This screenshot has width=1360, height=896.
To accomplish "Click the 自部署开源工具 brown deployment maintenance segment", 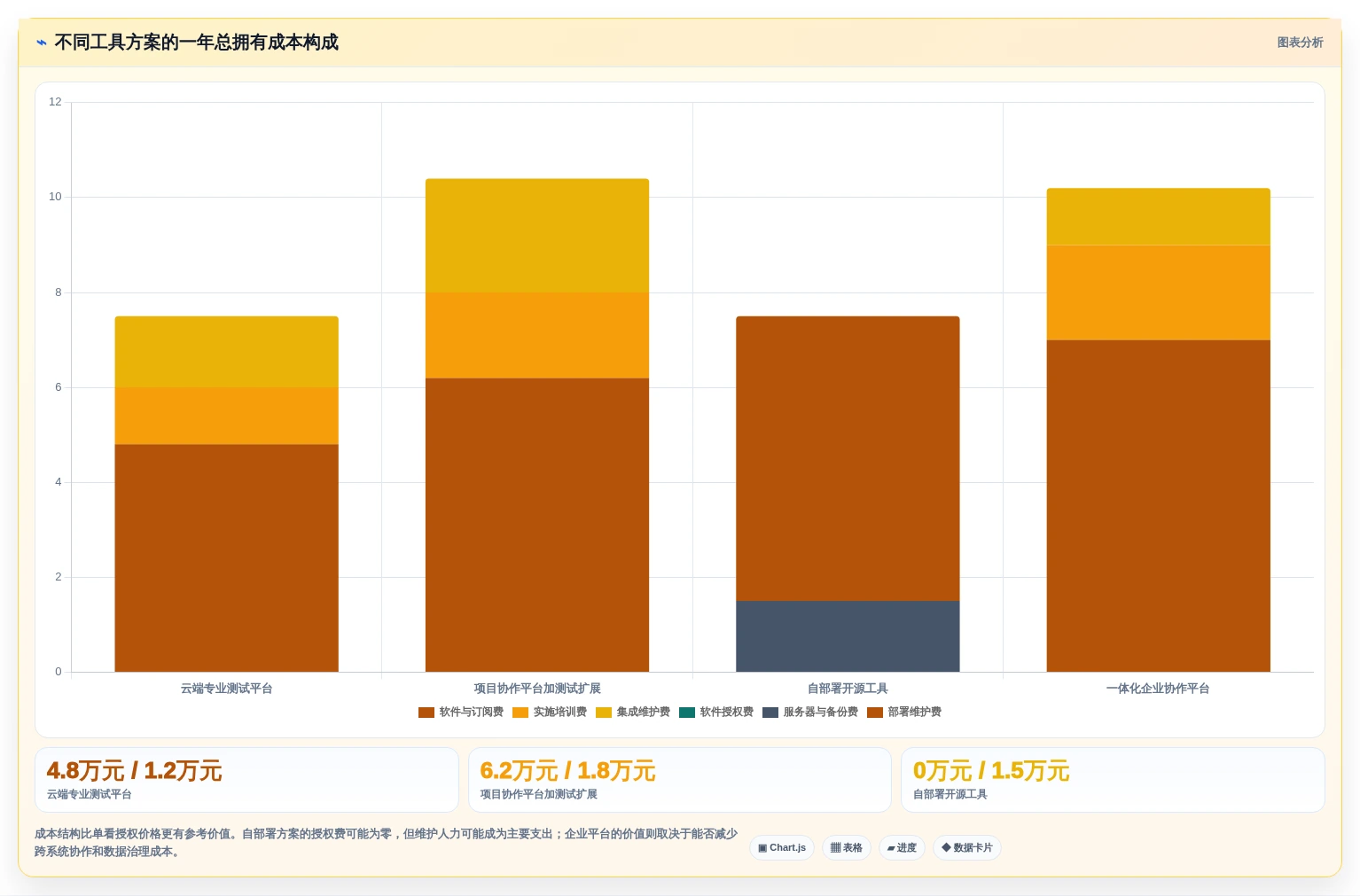I will pos(848,458).
